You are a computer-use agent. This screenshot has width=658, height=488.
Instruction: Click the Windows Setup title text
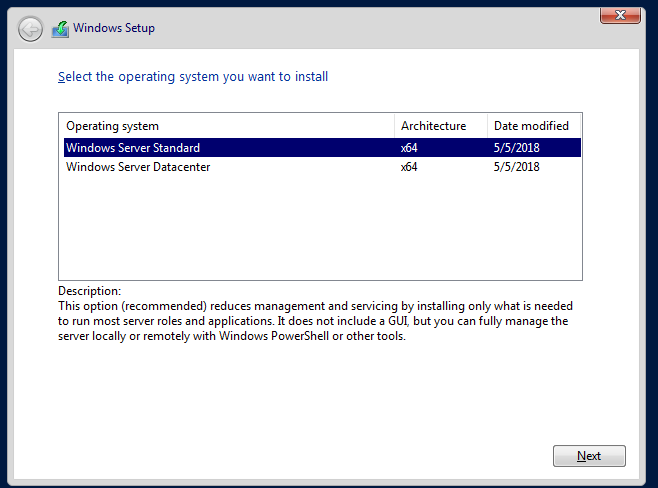(114, 28)
